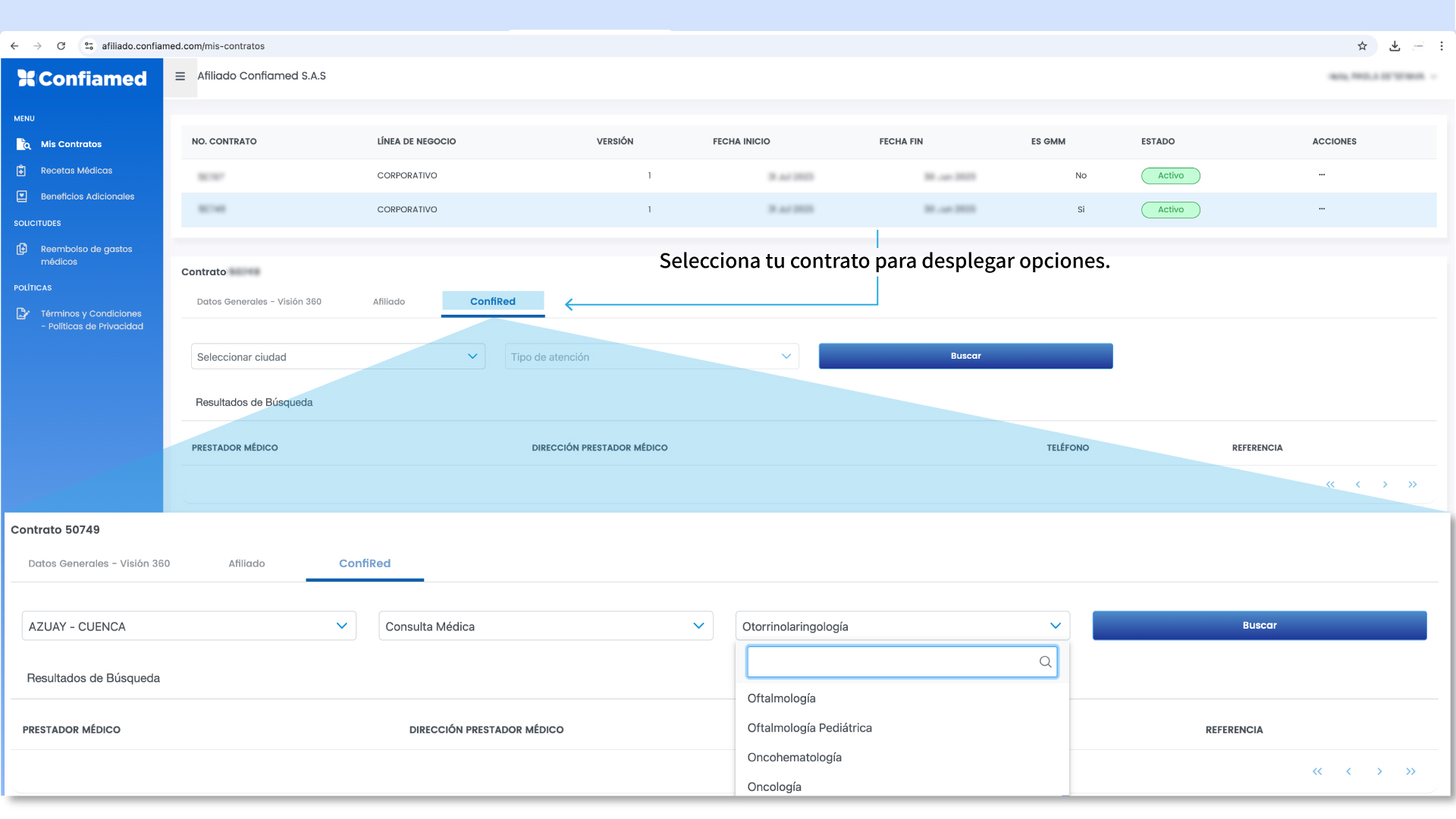Open Reembolso de gastos médicos menu item
Screen dimensions: 1456x819
[x=86, y=256]
